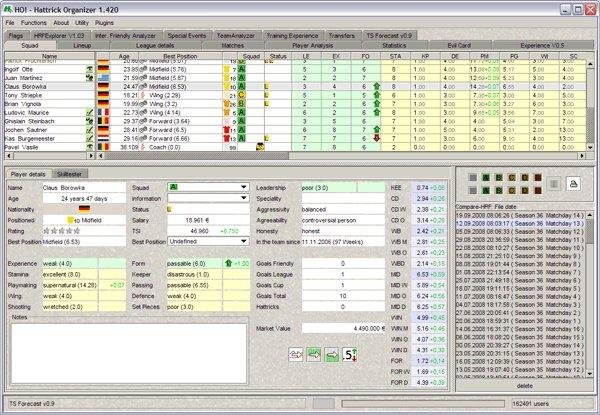Toggle top-row yellow C group filter

point(512,177)
